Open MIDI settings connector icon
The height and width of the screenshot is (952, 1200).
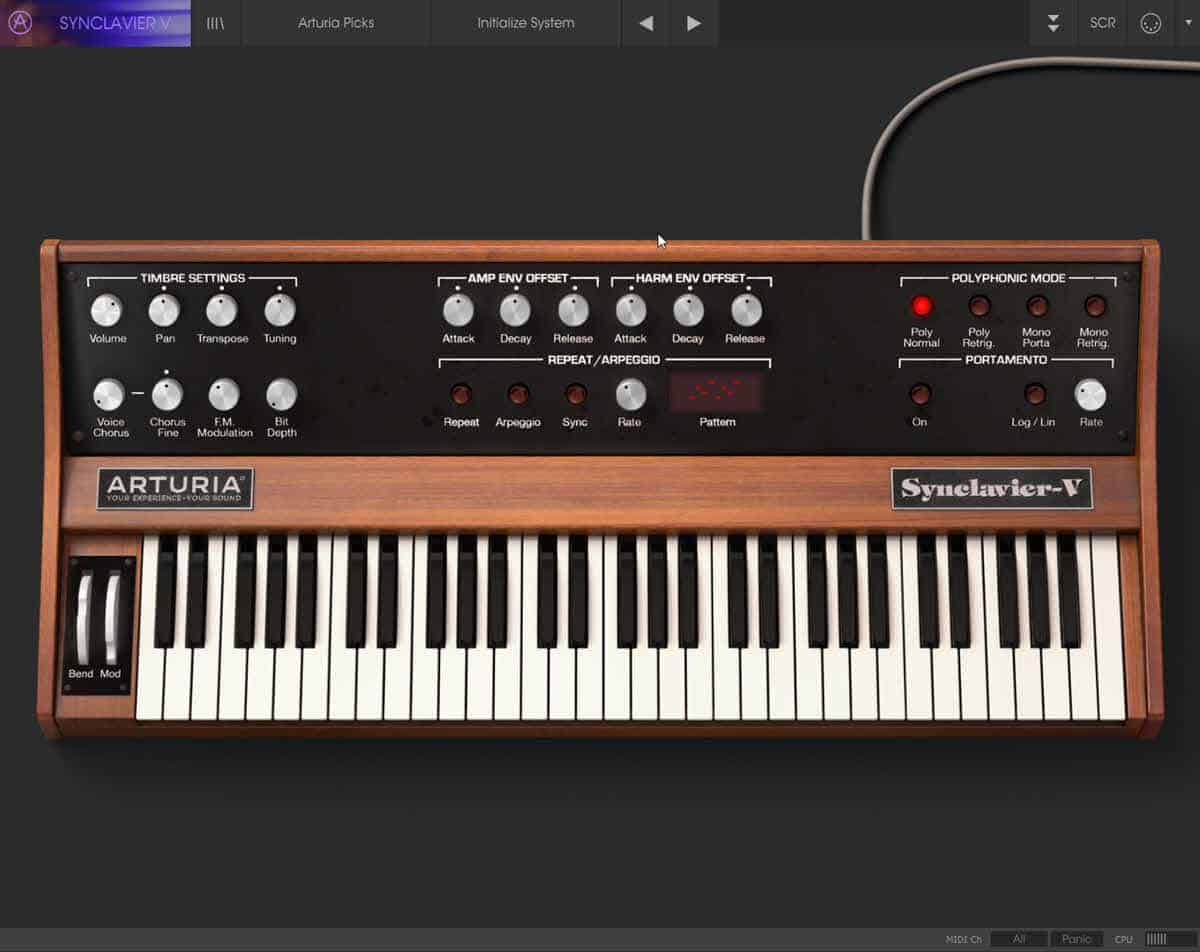(x=1150, y=23)
